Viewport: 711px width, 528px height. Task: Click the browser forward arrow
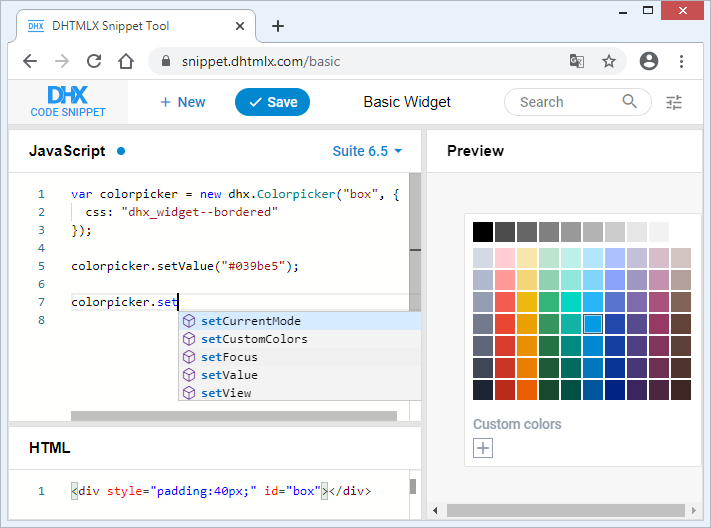pyautogui.click(x=62, y=61)
